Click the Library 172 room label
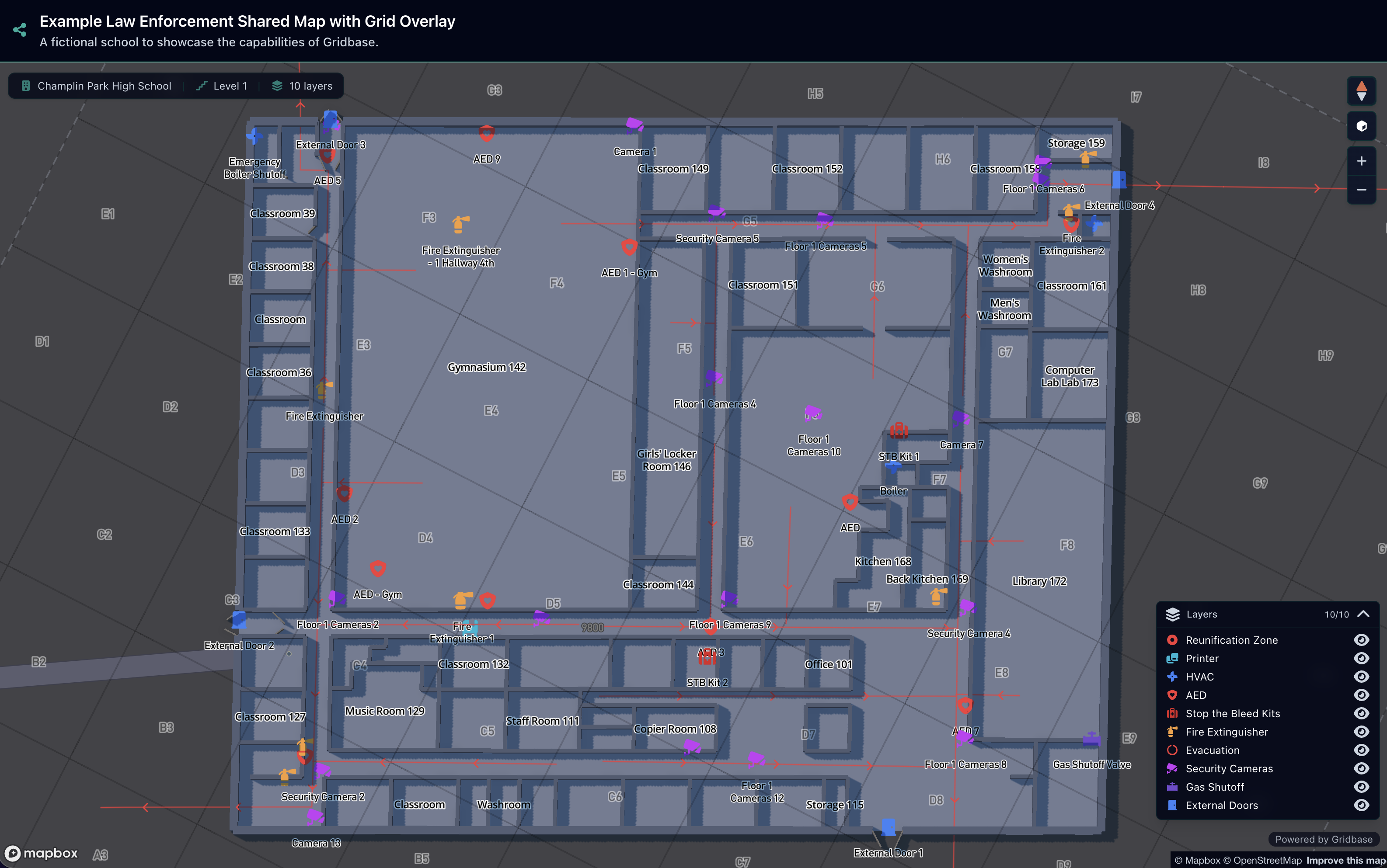Screen dimensions: 1387x868 coord(1039,581)
